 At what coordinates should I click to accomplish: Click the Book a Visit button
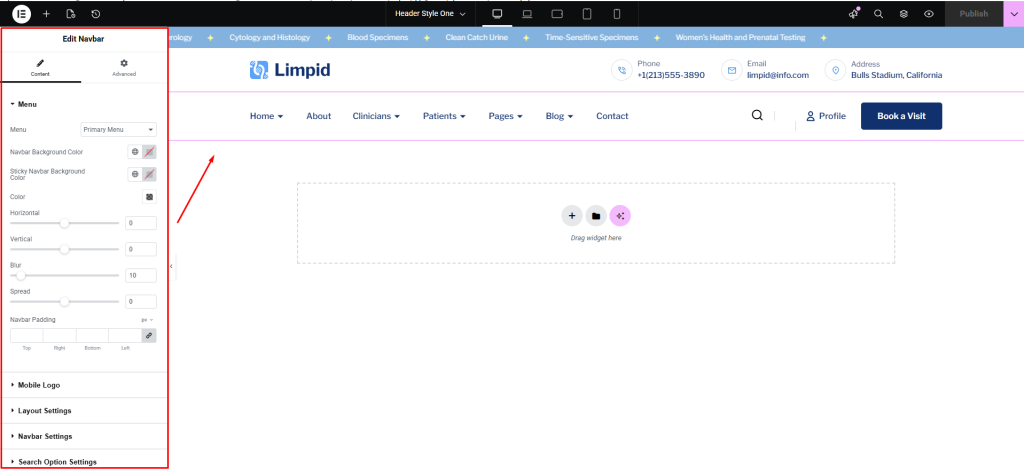tap(900, 116)
